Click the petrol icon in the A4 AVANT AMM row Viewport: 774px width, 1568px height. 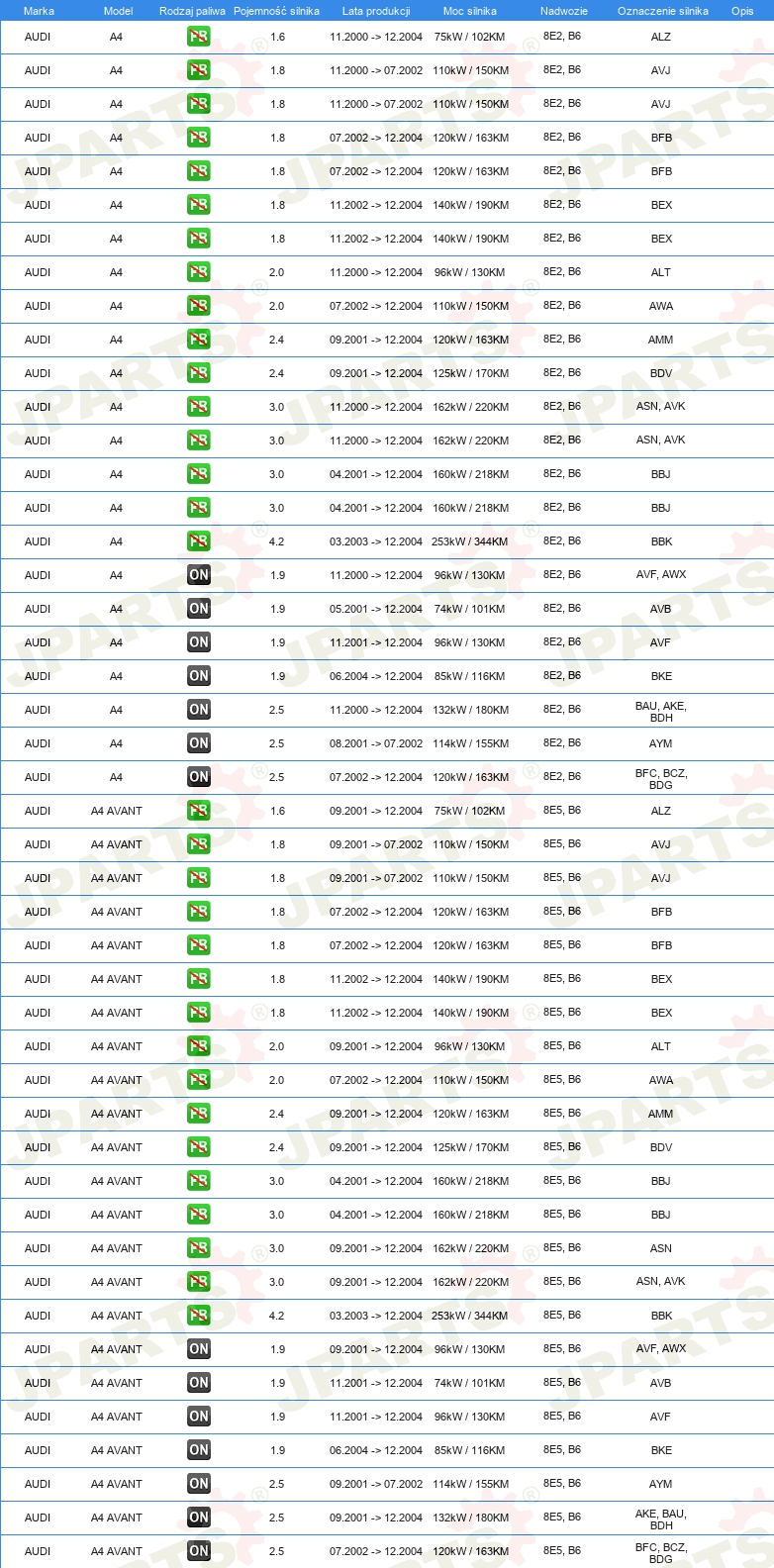click(199, 1114)
